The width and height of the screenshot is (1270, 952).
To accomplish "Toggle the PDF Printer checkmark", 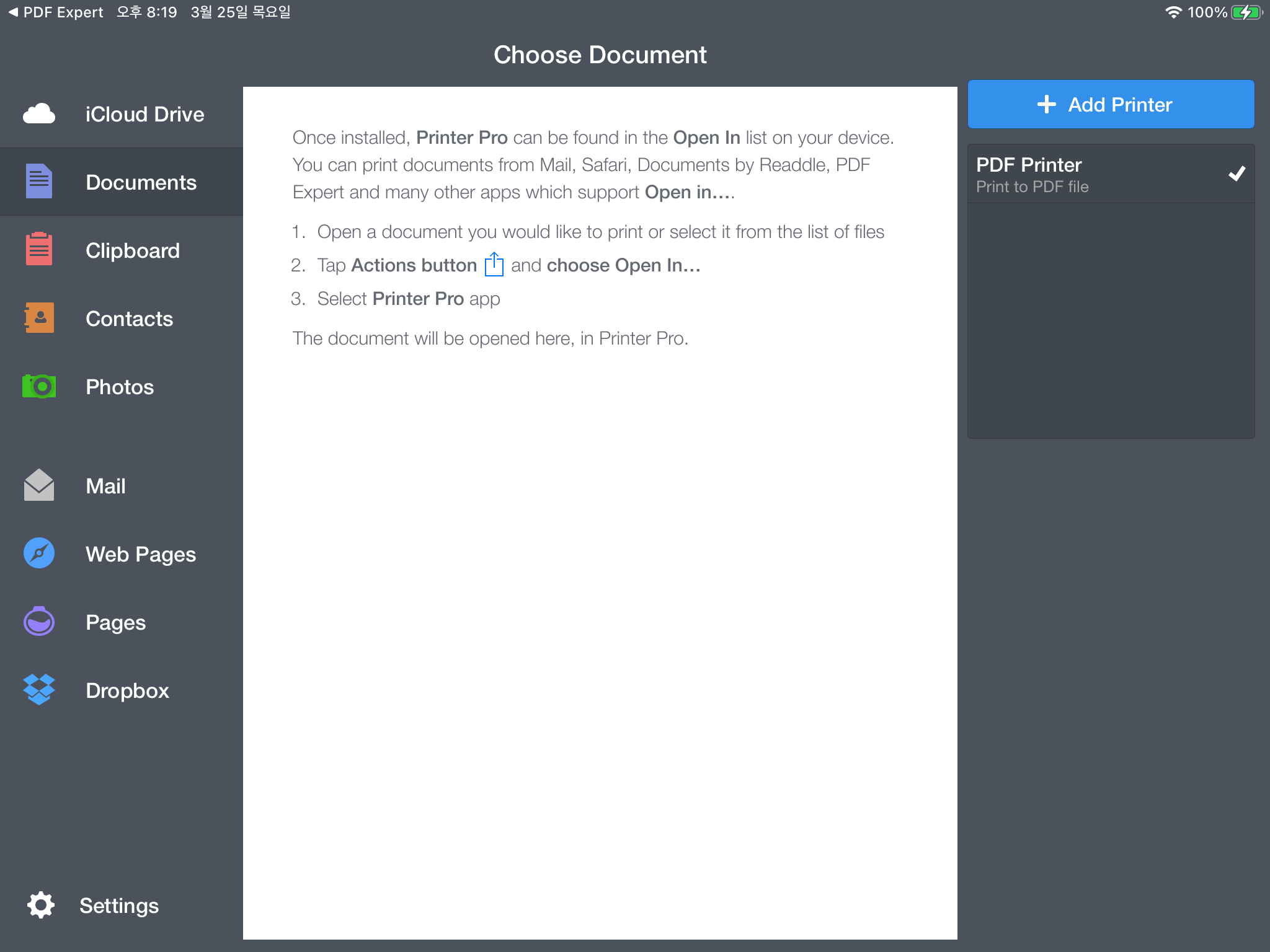I will (x=1237, y=174).
